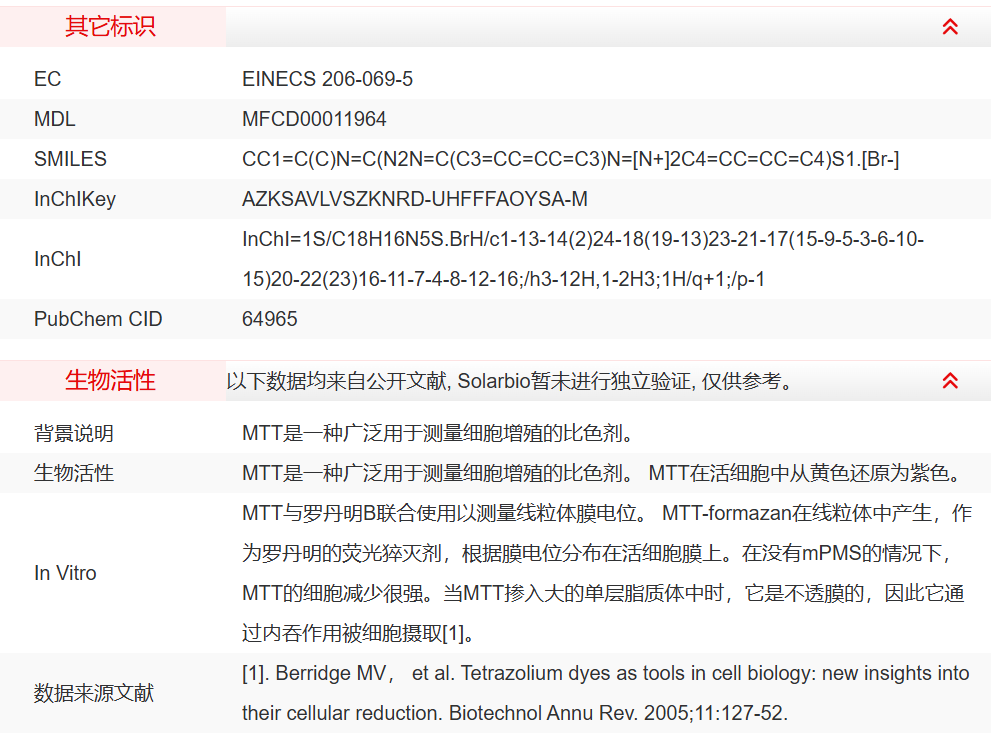Click the Berridge MV reference citation
Image resolution: width=991 pixels, height=744 pixels.
(605, 674)
